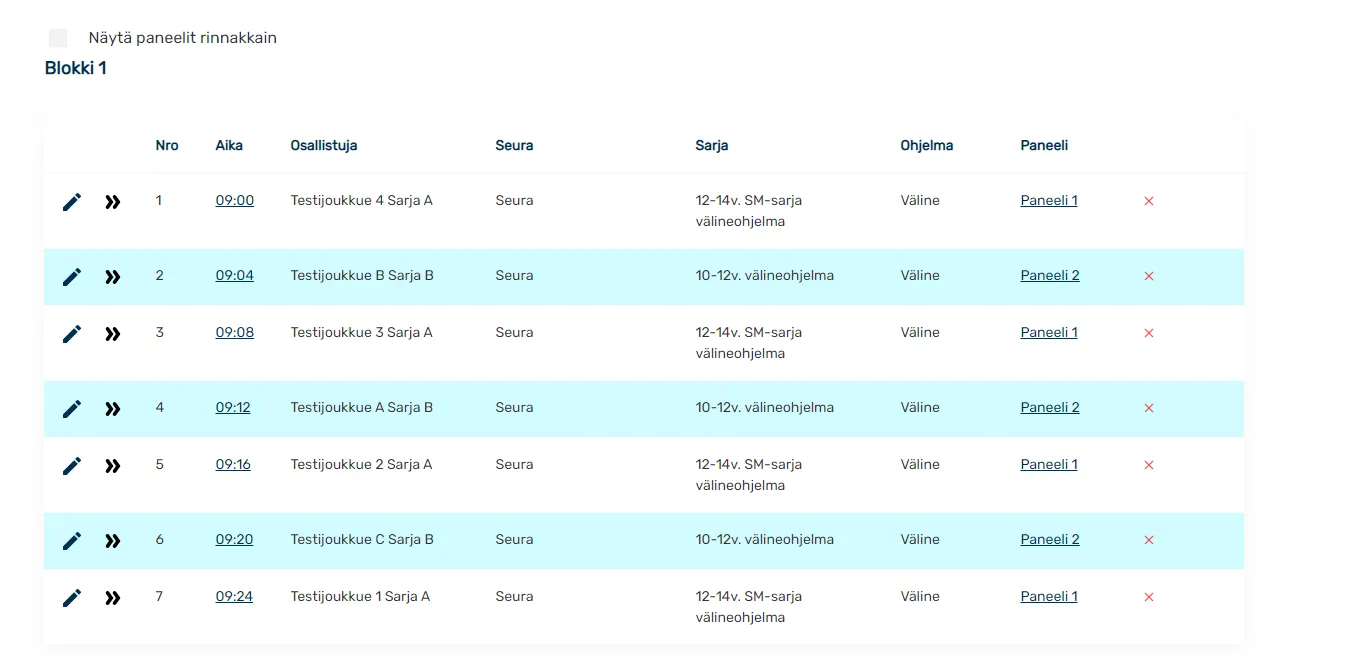Delete Testijoukkue 2 Sarja A via red X

(x=1149, y=465)
